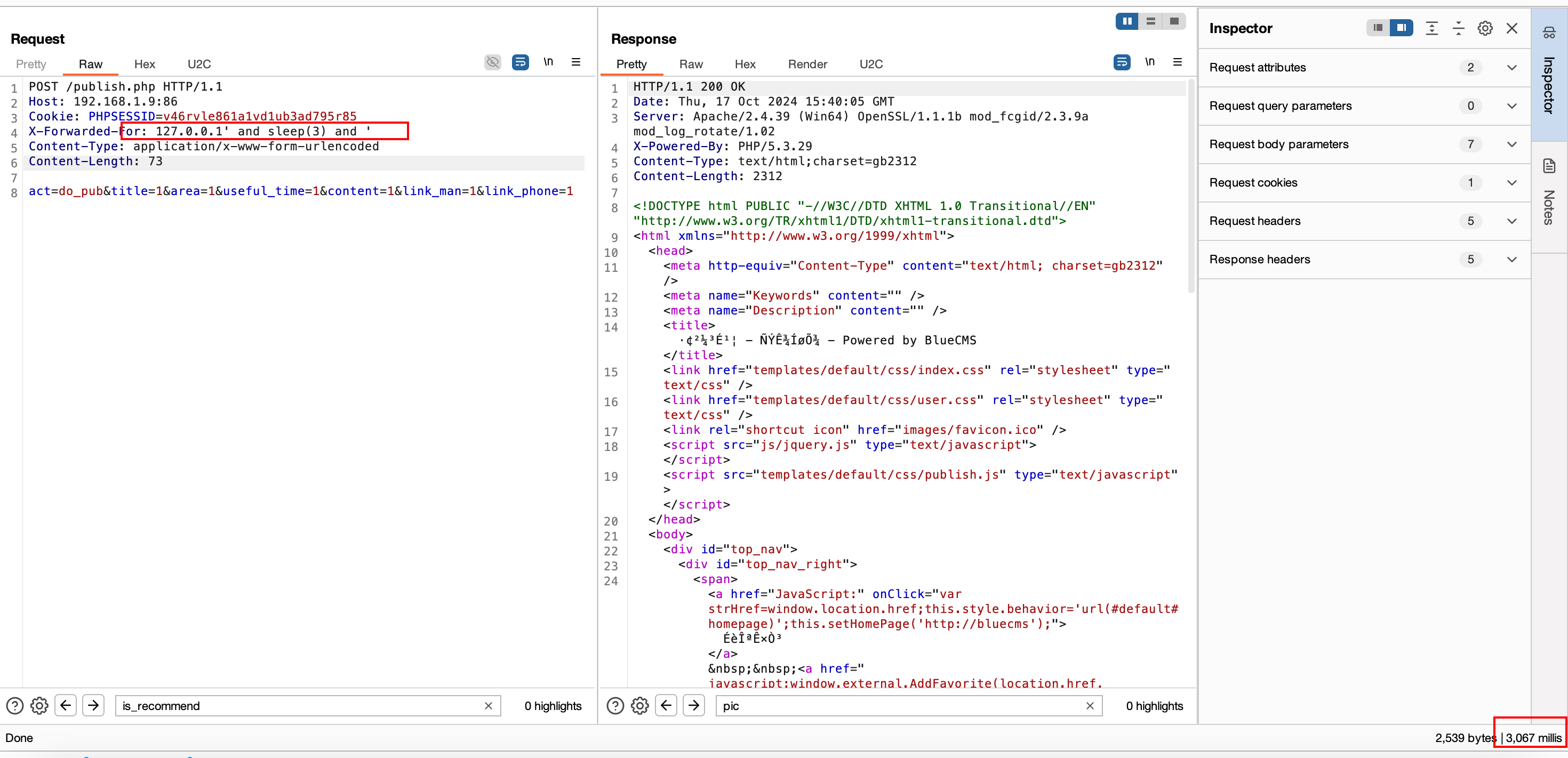Click the POST /publish.php request line
The height and width of the screenshot is (758, 1568).
pyautogui.click(x=125, y=86)
